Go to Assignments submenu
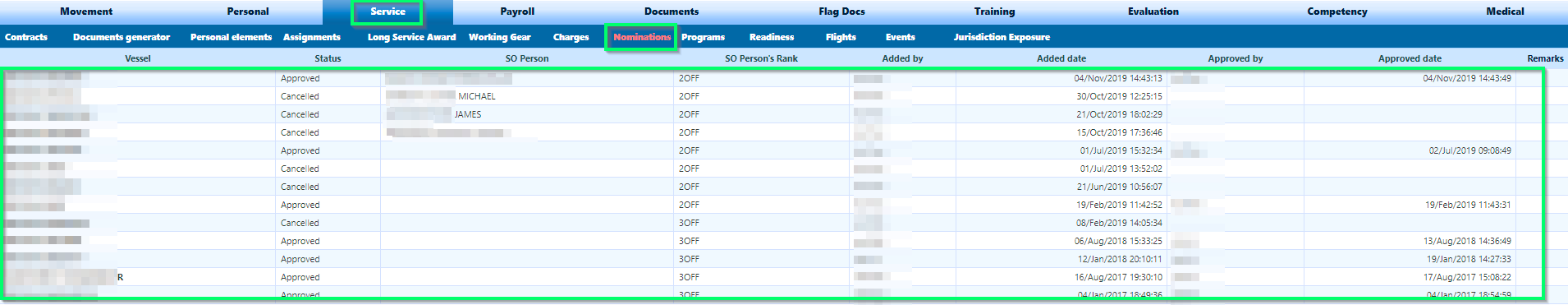 point(312,37)
